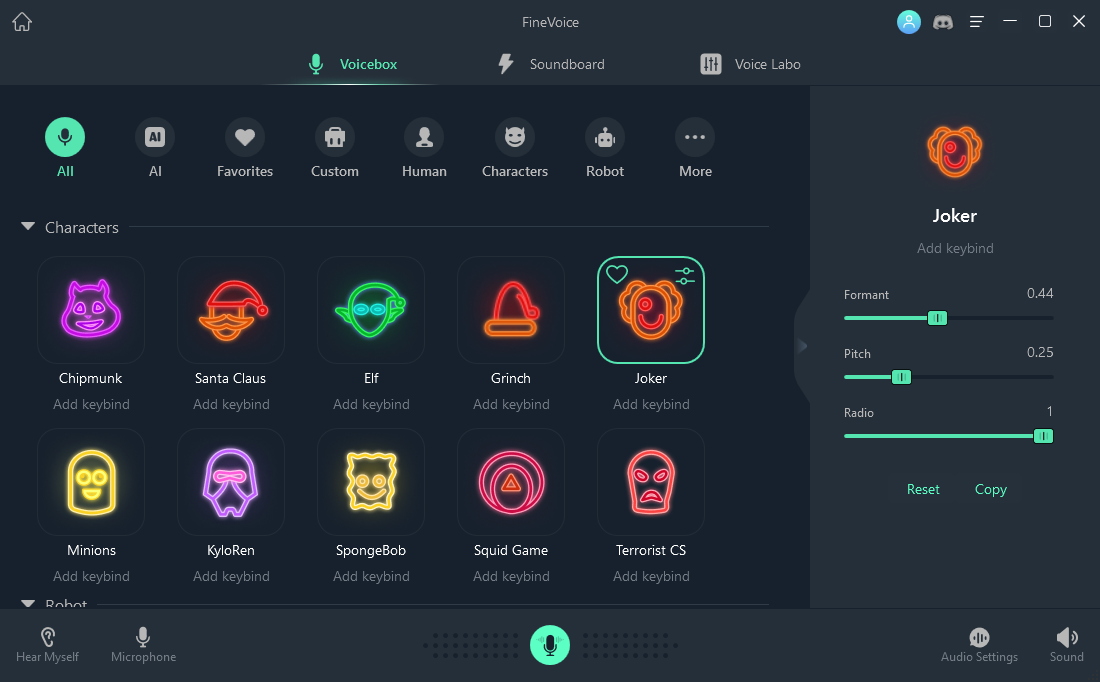Screen dimensions: 1100x682
Task: Add keybind in the Joker side panel
Action: [955, 248]
